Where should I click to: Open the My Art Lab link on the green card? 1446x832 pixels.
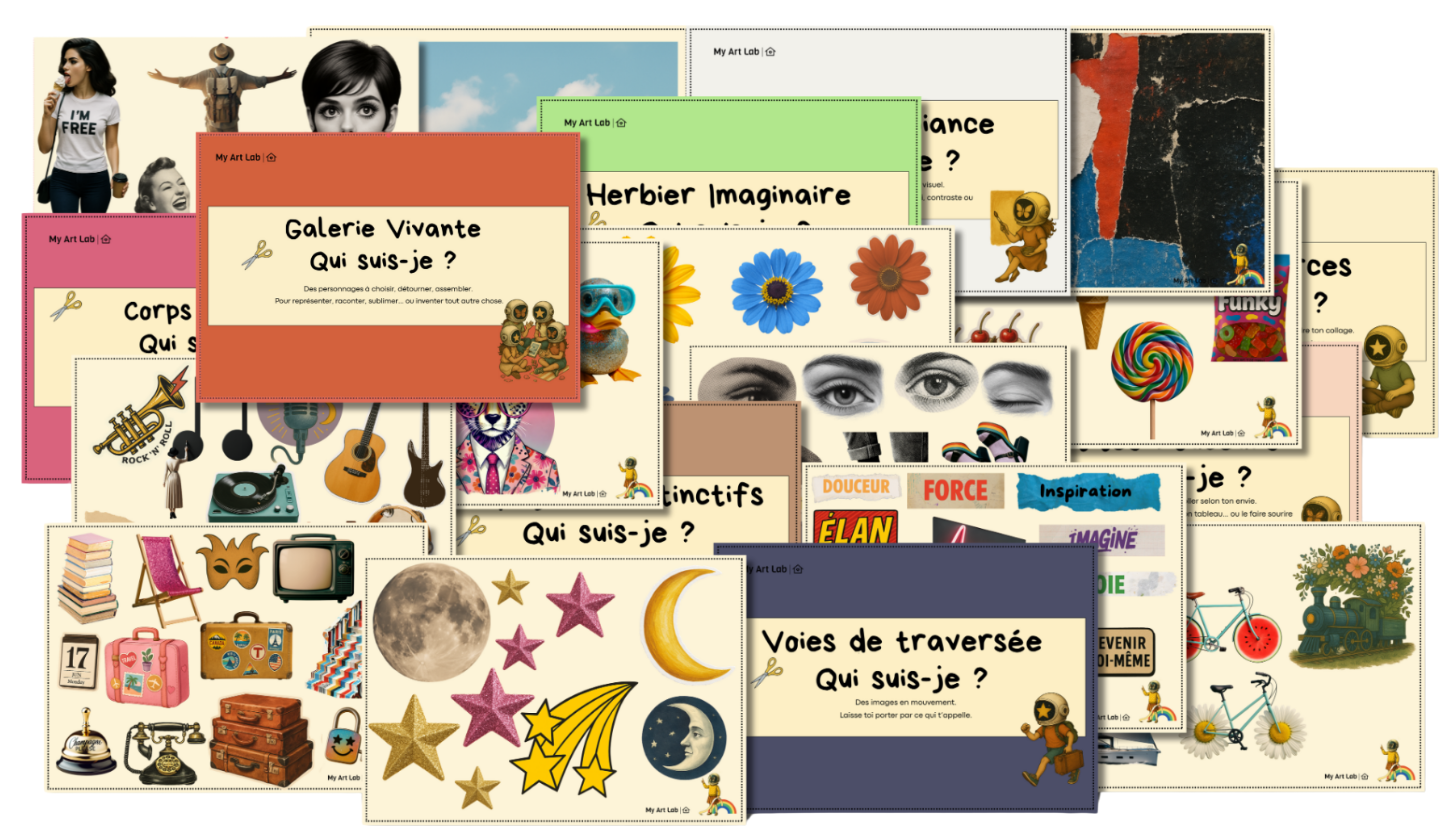pyautogui.click(x=586, y=123)
